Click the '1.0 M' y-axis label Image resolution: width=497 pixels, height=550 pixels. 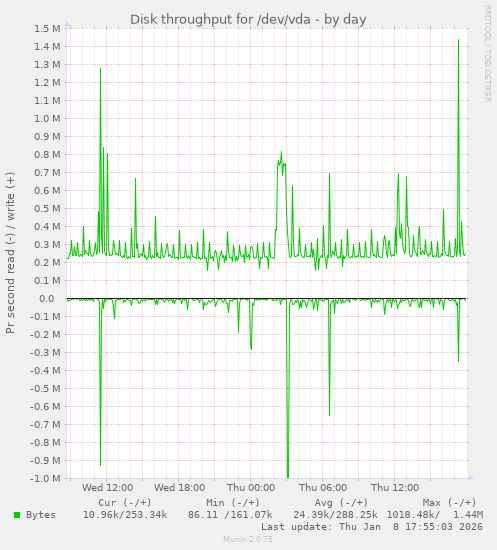(47, 119)
